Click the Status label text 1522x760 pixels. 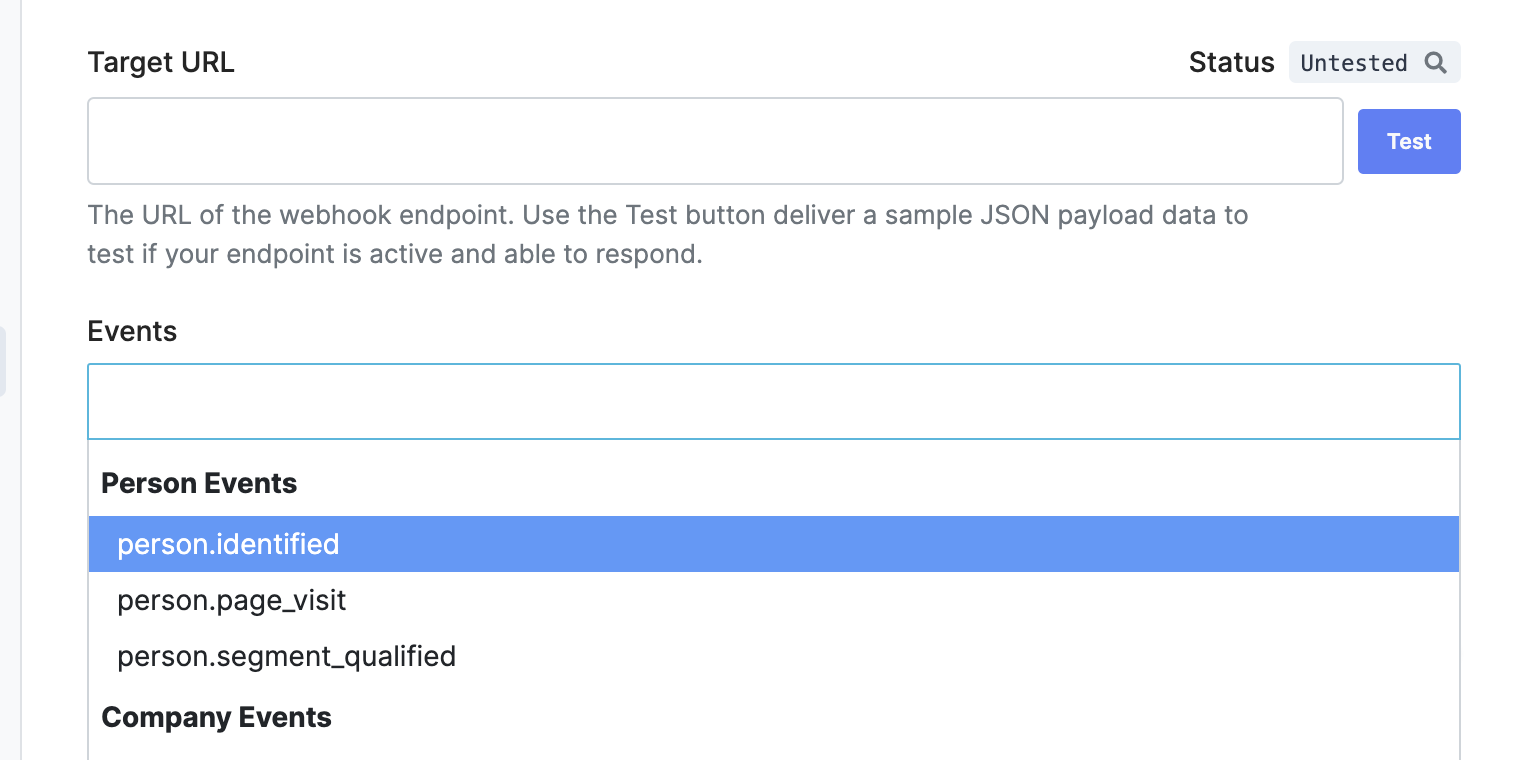click(1232, 63)
